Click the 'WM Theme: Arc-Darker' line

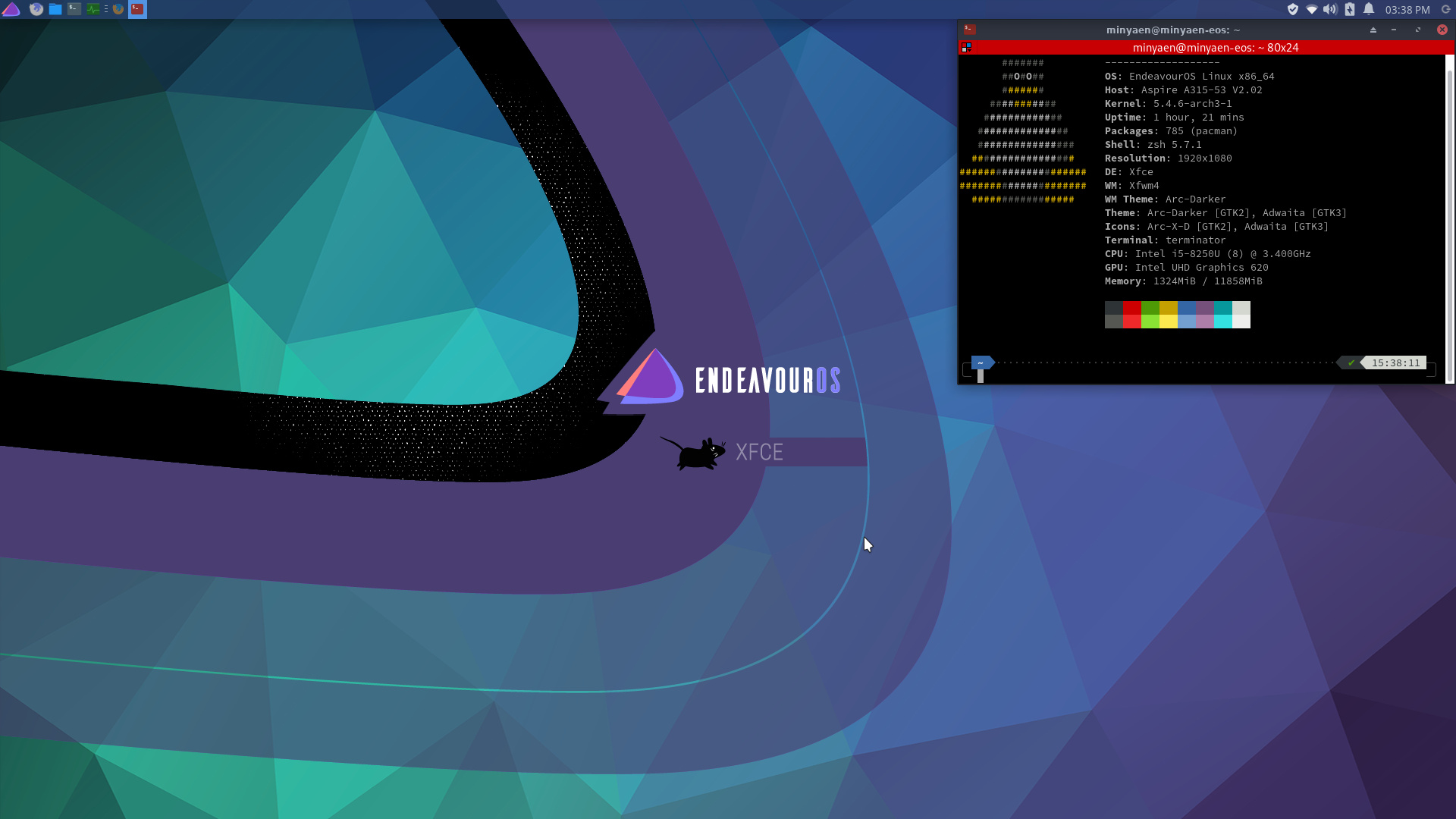(1165, 199)
